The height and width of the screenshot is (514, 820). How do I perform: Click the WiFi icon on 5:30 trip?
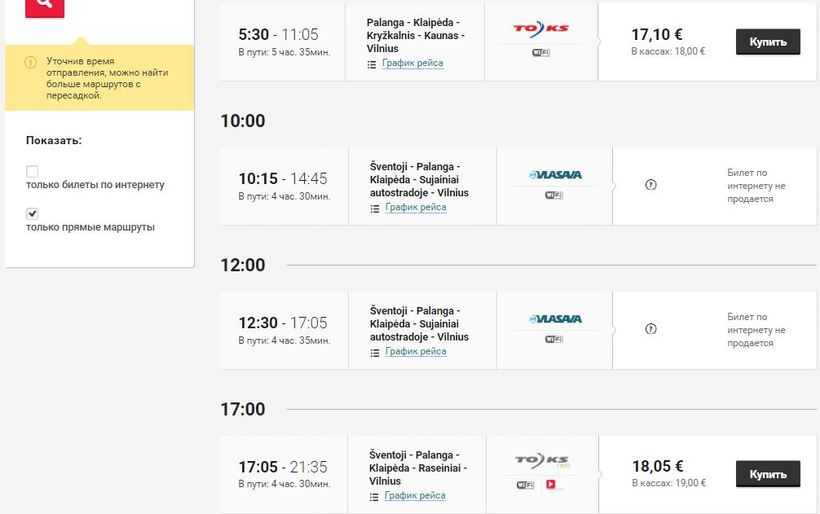pos(541,51)
